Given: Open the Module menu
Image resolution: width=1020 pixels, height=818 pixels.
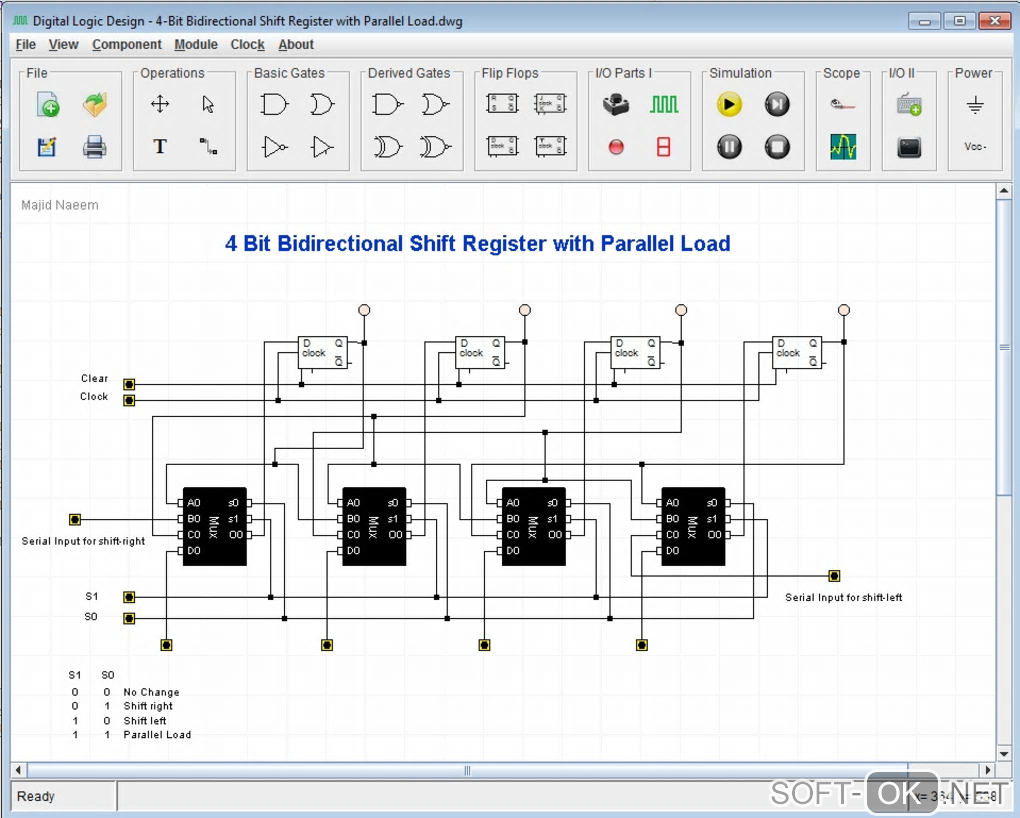Looking at the screenshot, I should click(x=196, y=44).
